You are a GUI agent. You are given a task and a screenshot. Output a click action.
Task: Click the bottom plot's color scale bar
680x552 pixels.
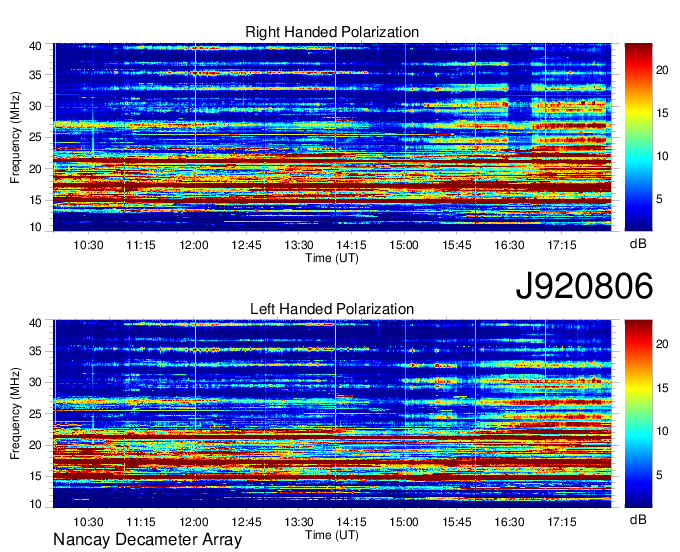[638, 414]
